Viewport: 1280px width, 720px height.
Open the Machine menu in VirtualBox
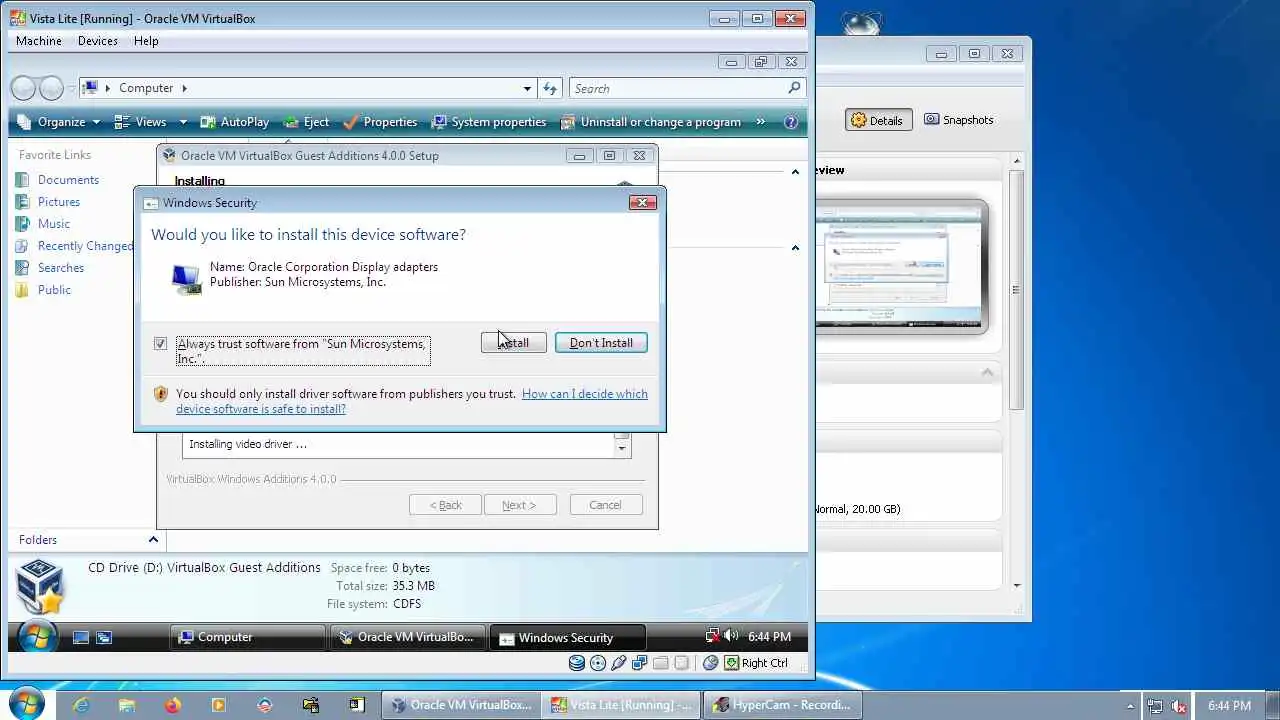tap(39, 41)
